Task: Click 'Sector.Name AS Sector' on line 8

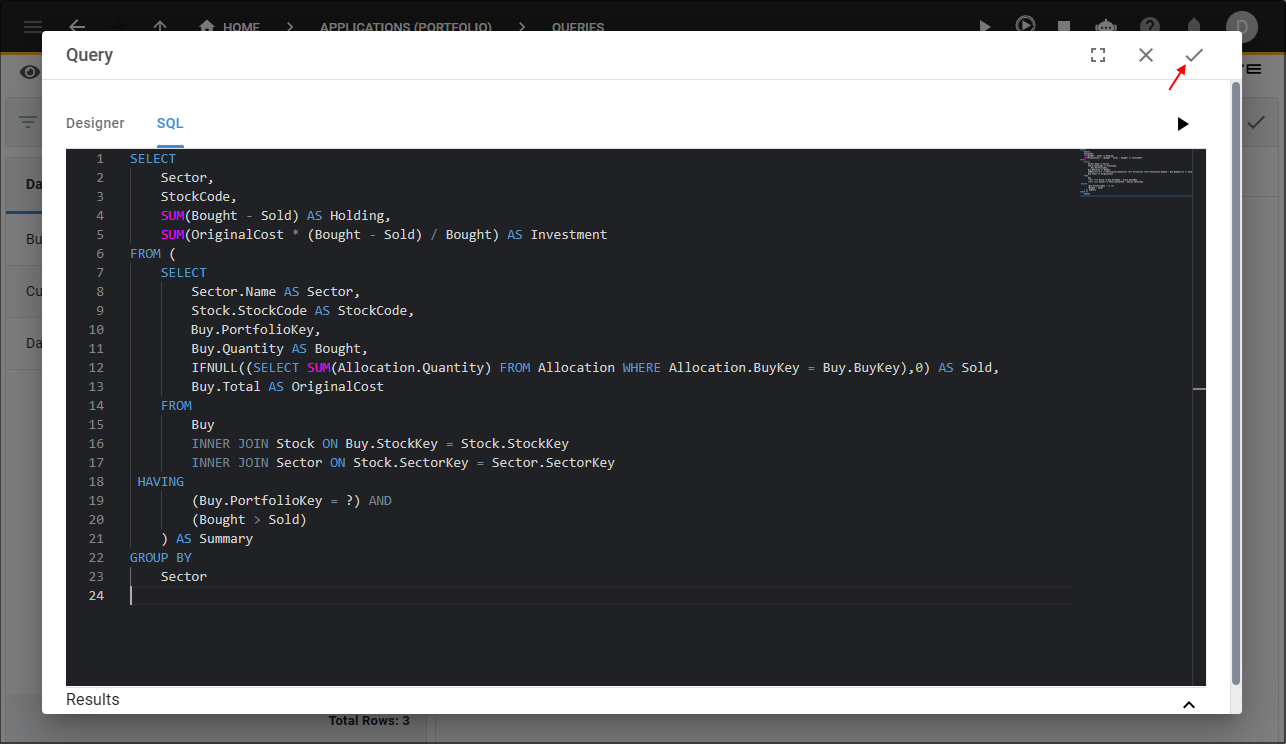Action: pyautogui.click(x=276, y=292)
